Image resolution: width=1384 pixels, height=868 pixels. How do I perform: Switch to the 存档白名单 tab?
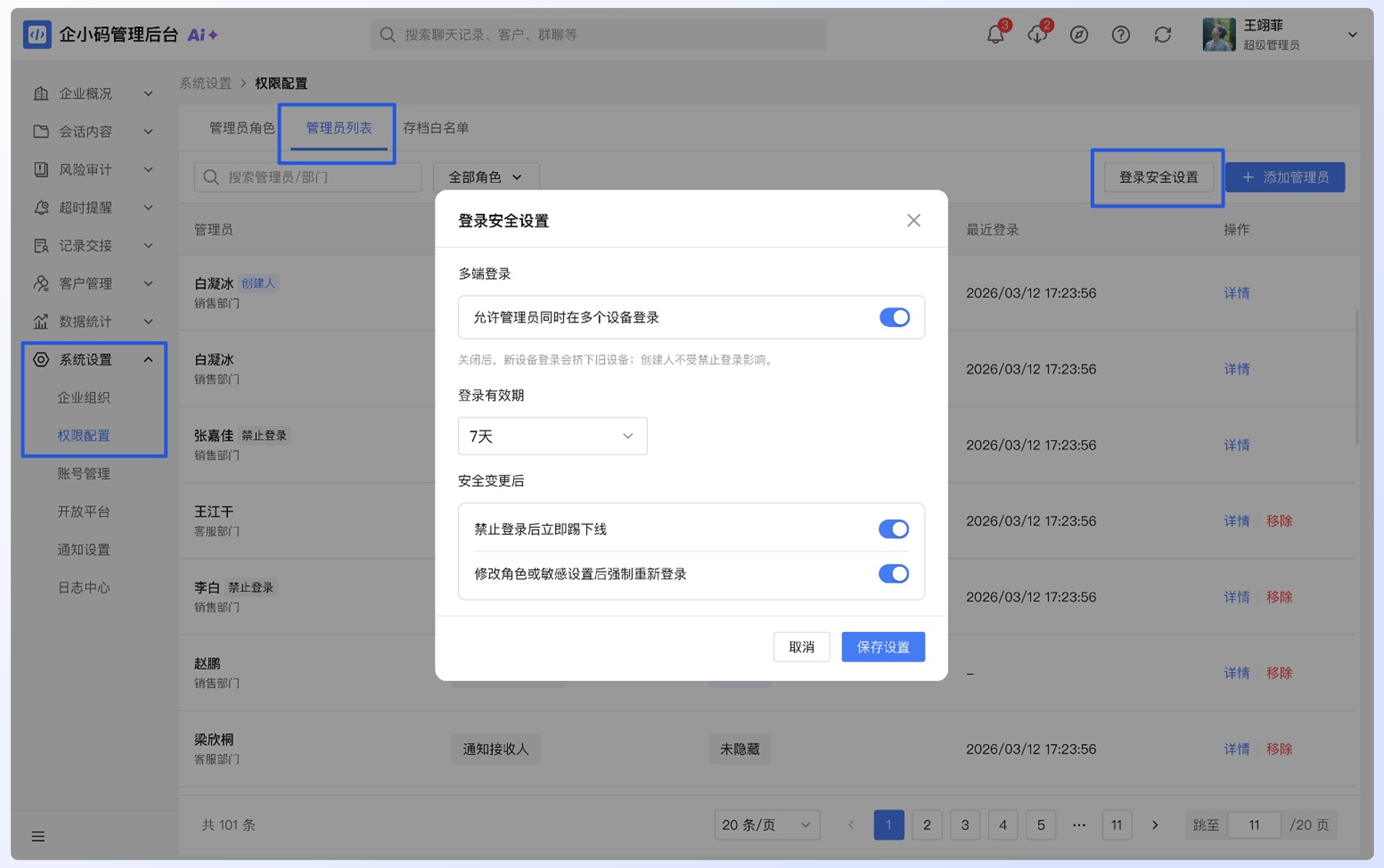click(x=436, y=128)
